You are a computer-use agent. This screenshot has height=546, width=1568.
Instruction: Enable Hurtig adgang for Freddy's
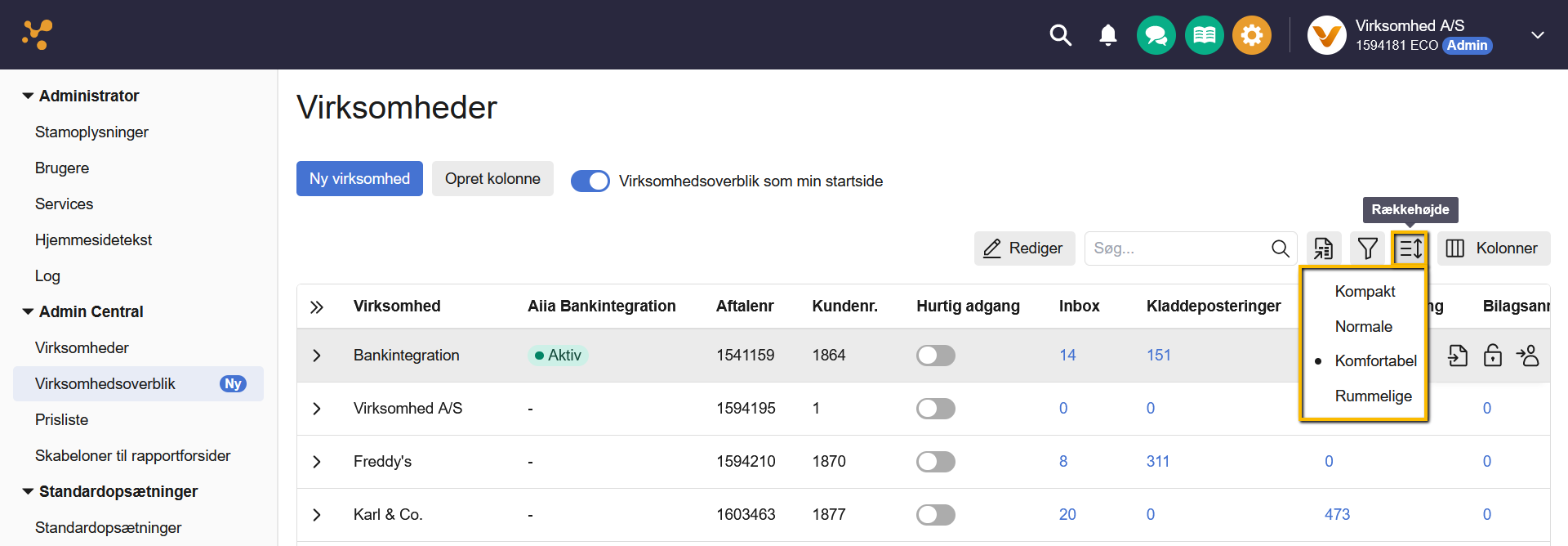[x=935, y=462]
